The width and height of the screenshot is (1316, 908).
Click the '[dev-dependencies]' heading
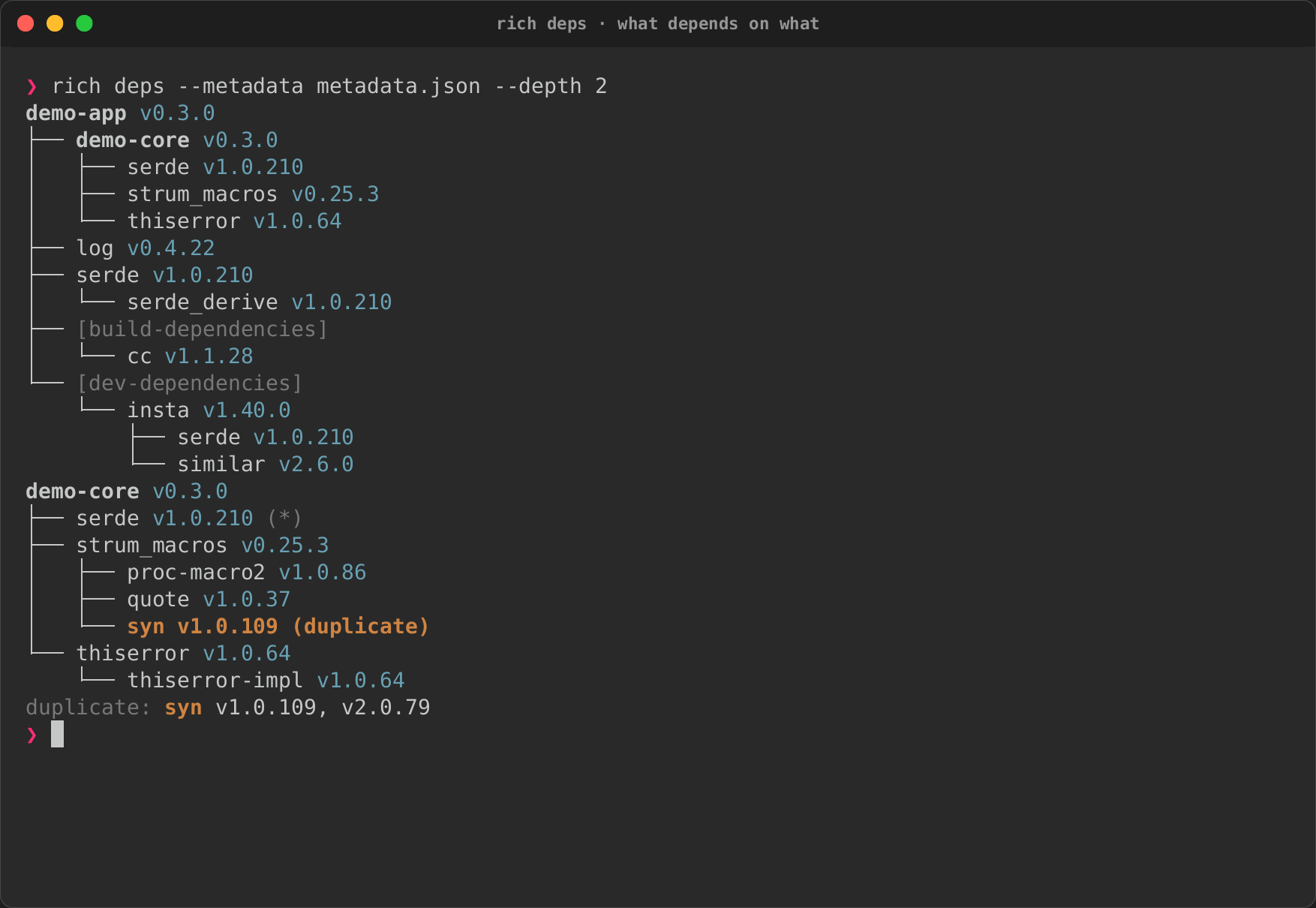pyautogui.click(x=190, y=383)
